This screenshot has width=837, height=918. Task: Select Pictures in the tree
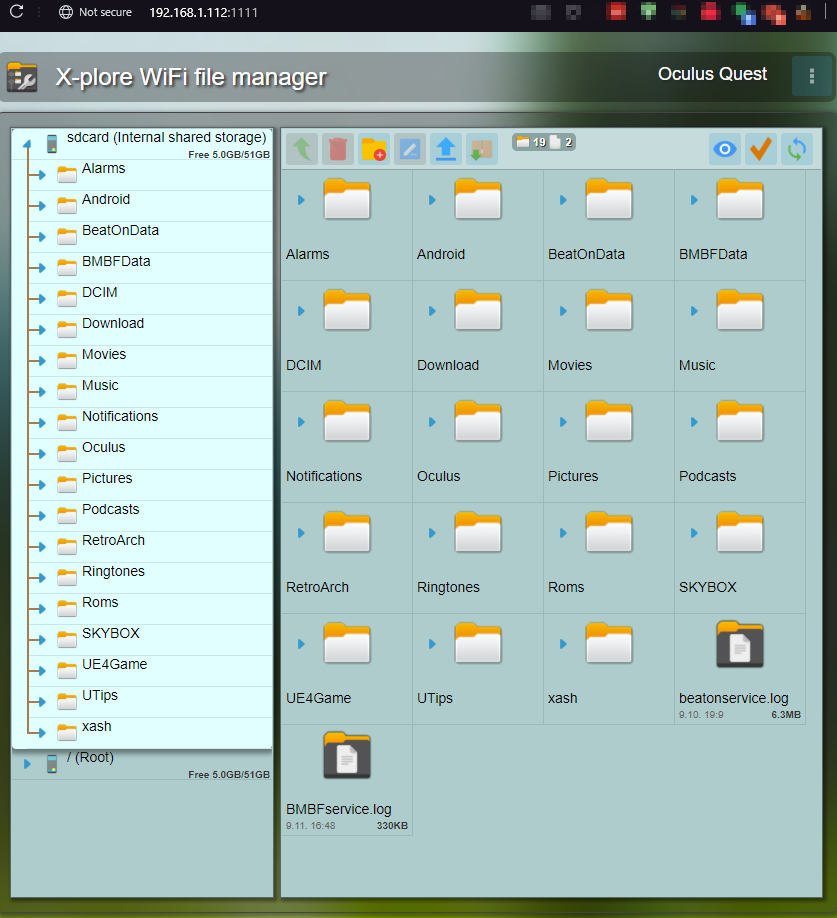tap(107, 479)
